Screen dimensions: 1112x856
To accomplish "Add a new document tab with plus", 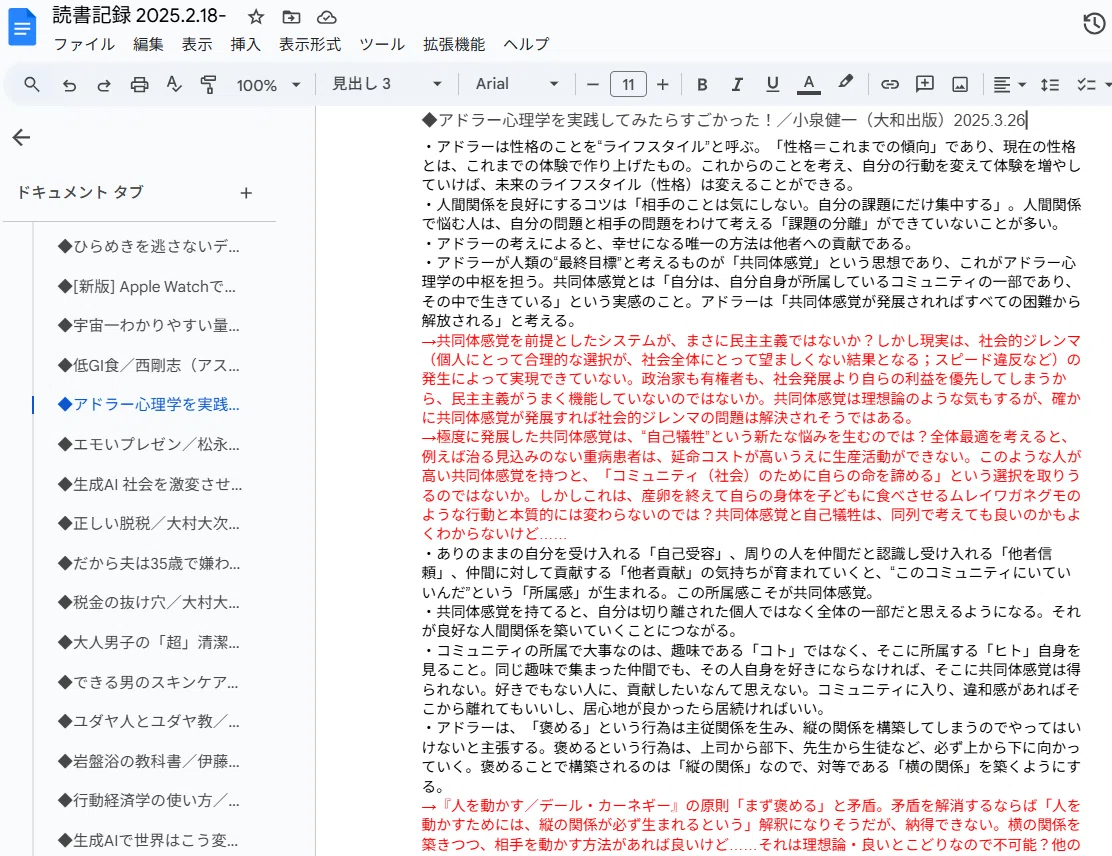I will (246, 193).
